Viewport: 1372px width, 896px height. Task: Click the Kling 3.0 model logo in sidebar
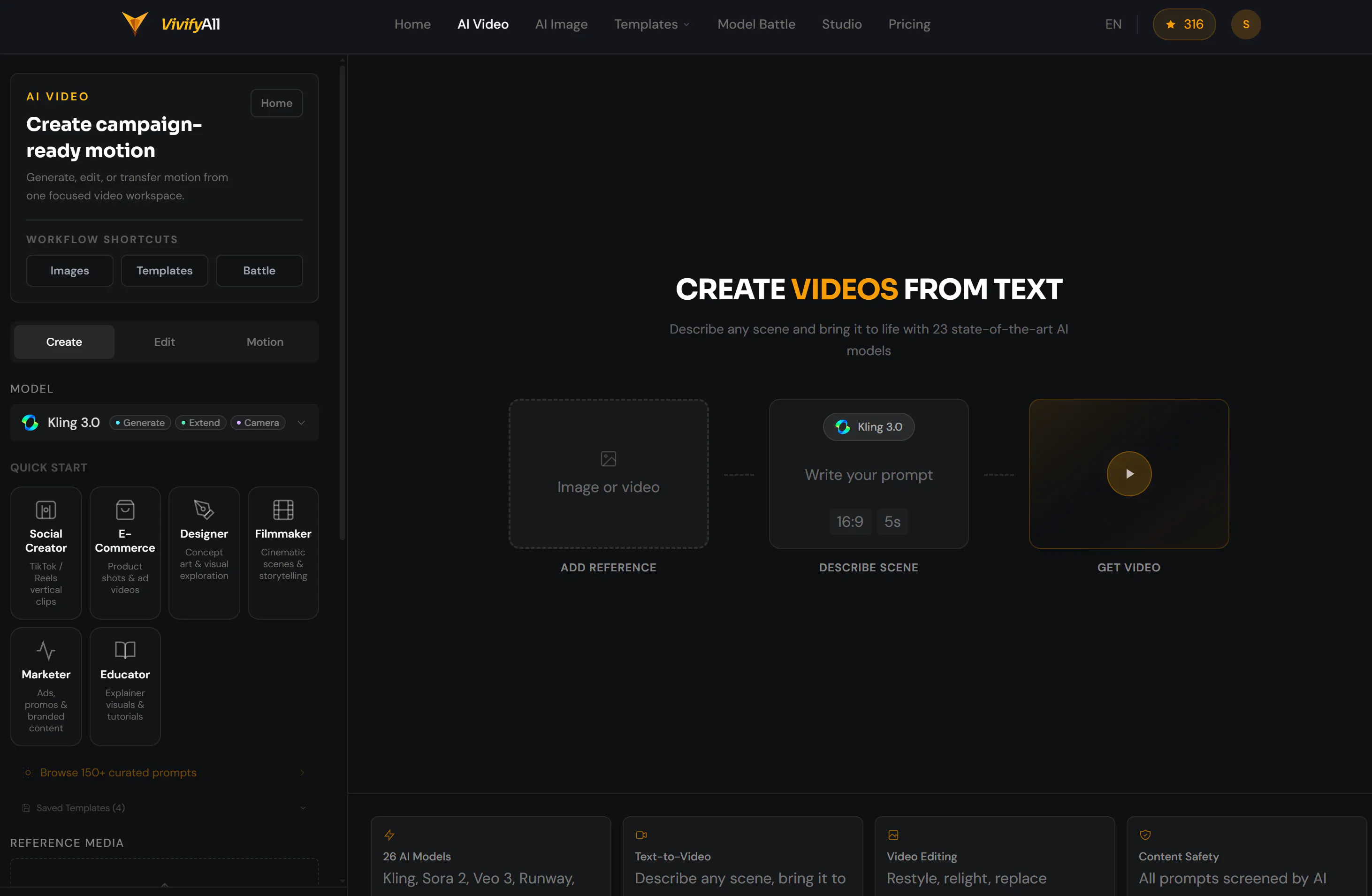(x=30, y=422)
